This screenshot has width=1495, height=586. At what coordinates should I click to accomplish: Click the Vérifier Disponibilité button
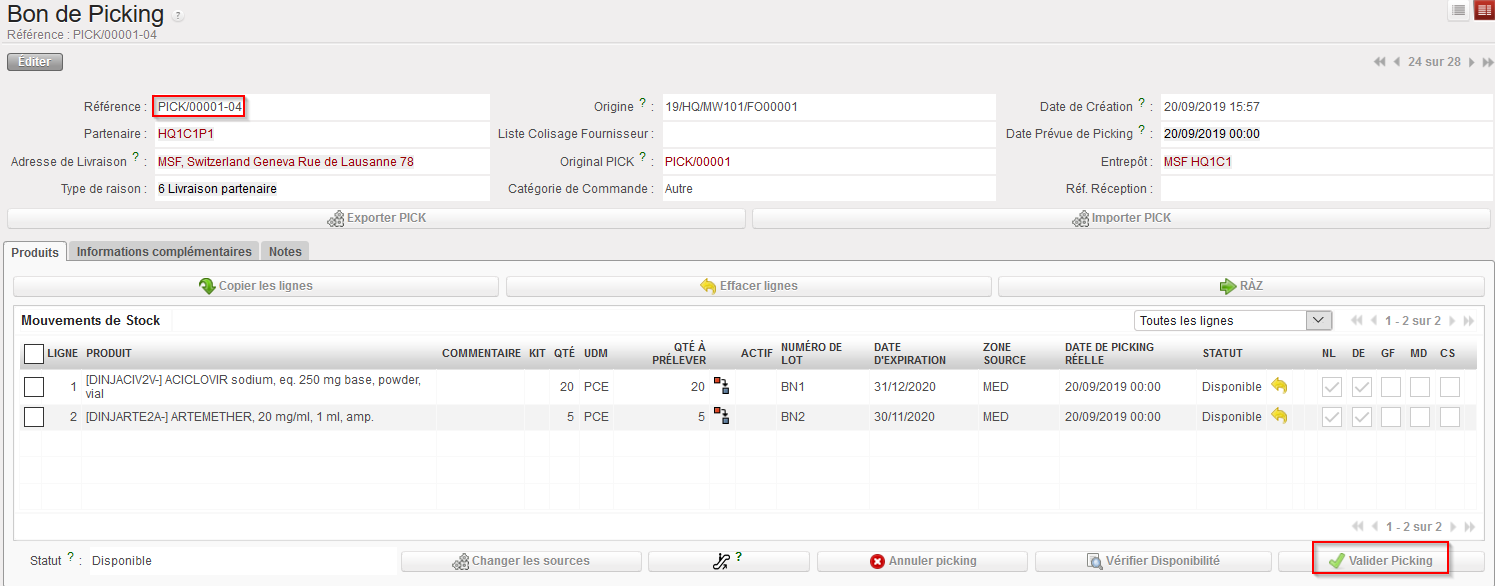point(1153,561)
